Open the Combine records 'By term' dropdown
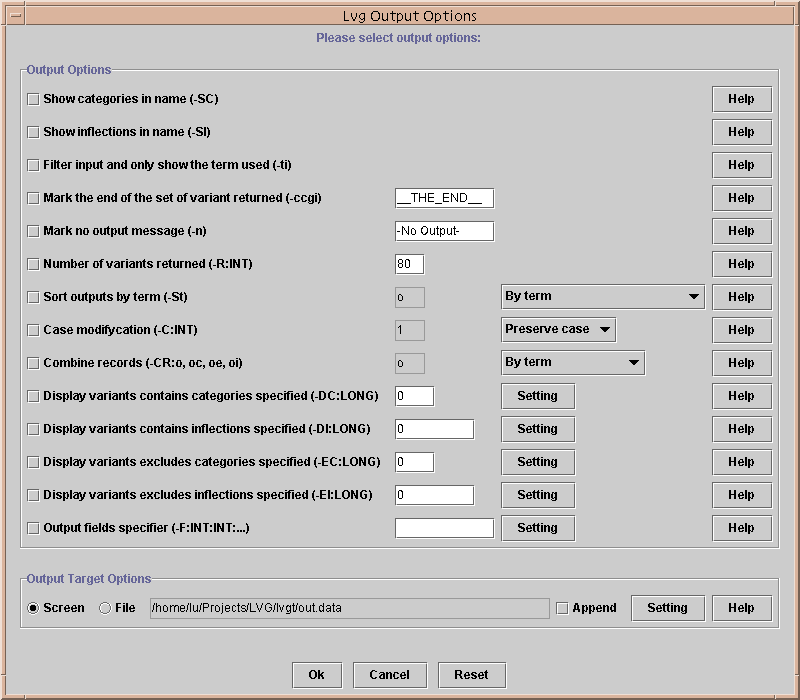Viewport: 800px width, 700px height. [x=572, y=363]
